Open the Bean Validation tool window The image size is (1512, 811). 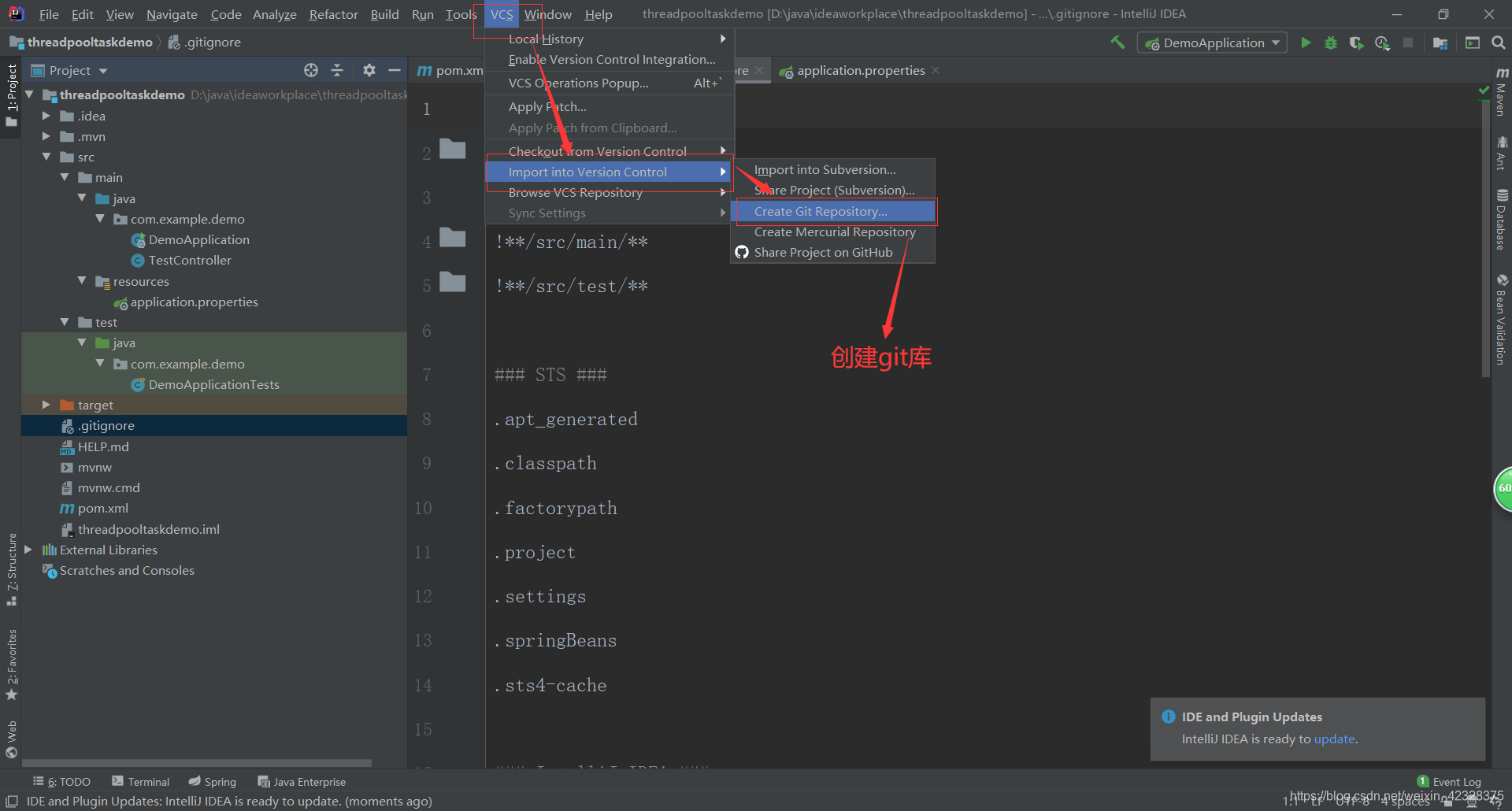pyautogui.click(x=1502, y=319)
